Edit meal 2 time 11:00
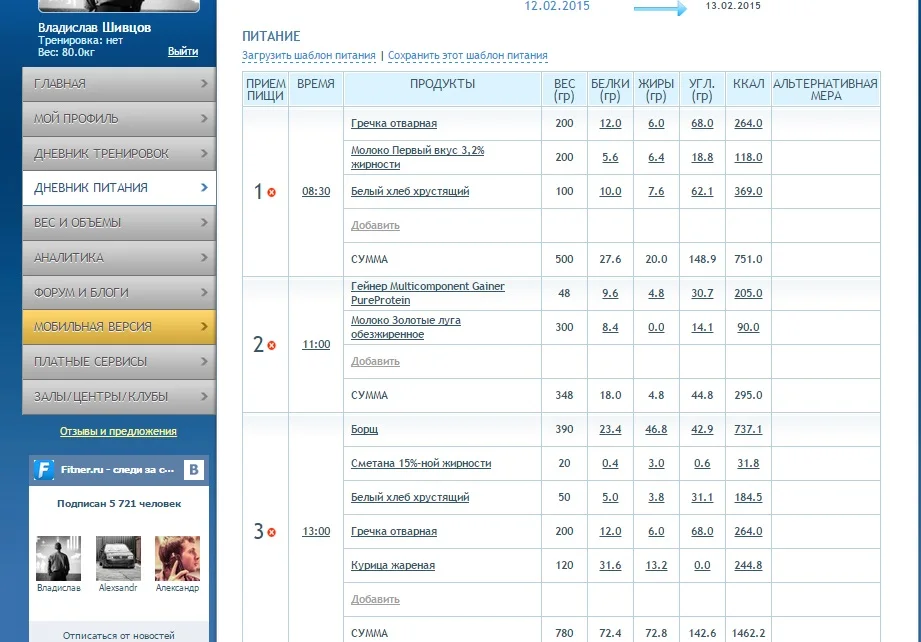 tap(316, 344)
